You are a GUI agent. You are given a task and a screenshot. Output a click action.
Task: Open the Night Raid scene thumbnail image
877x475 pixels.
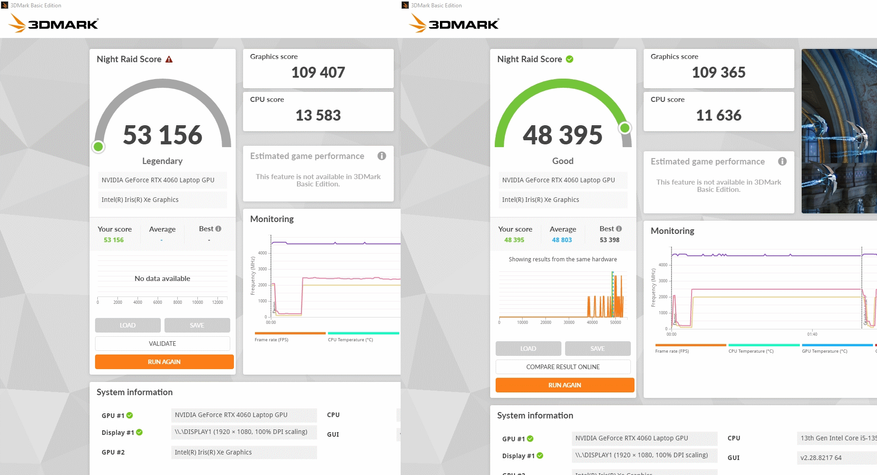(x=839, y=131)
